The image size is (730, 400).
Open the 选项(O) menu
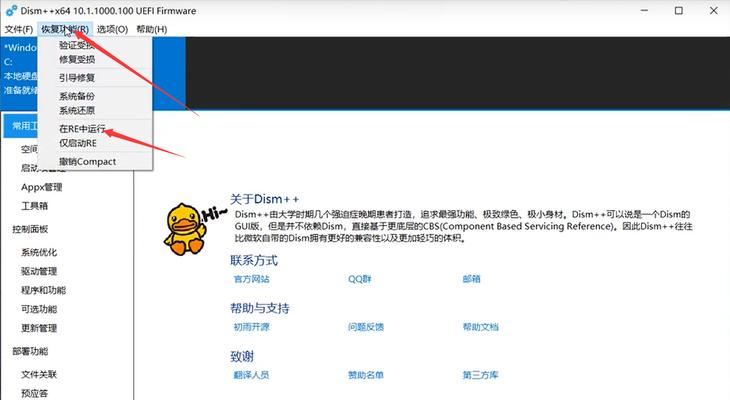click(112, 29)
